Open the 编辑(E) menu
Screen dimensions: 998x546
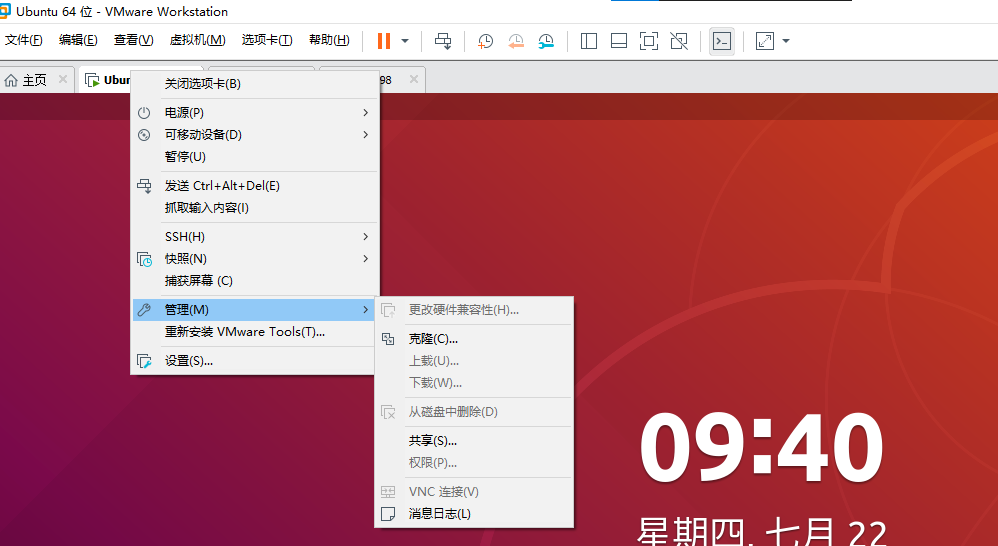pyautogui.click(x=78, y=40)
